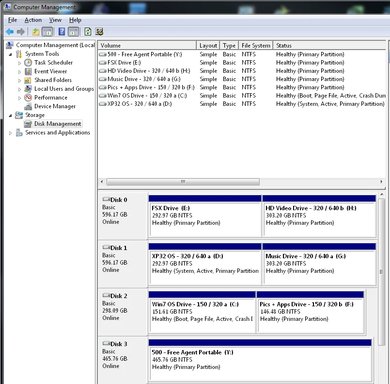Expand the Local Users and Groups node
Image resolution: width=390 pixels, height=384 pixels.
[19, 89]
